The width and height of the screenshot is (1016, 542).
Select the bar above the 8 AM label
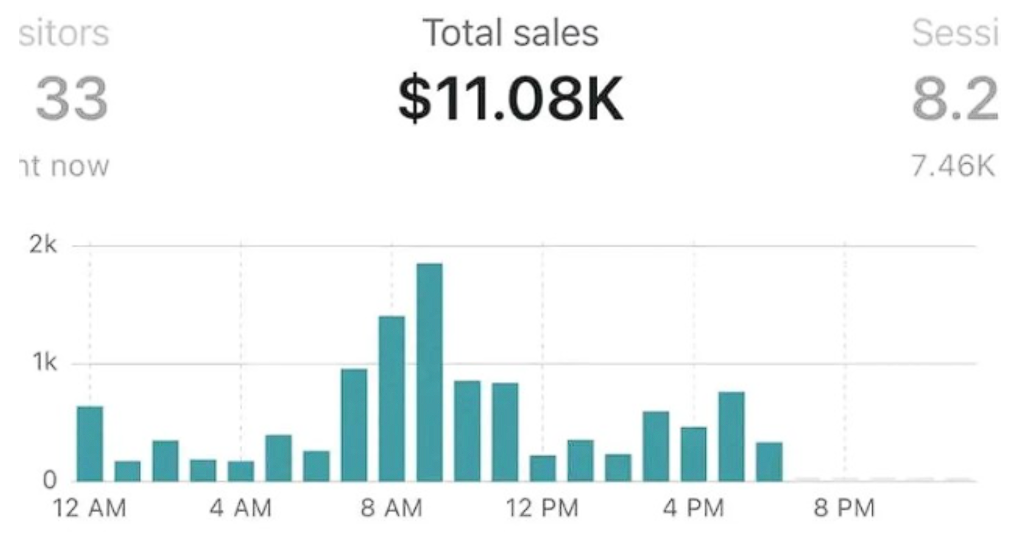click(392, 398)
